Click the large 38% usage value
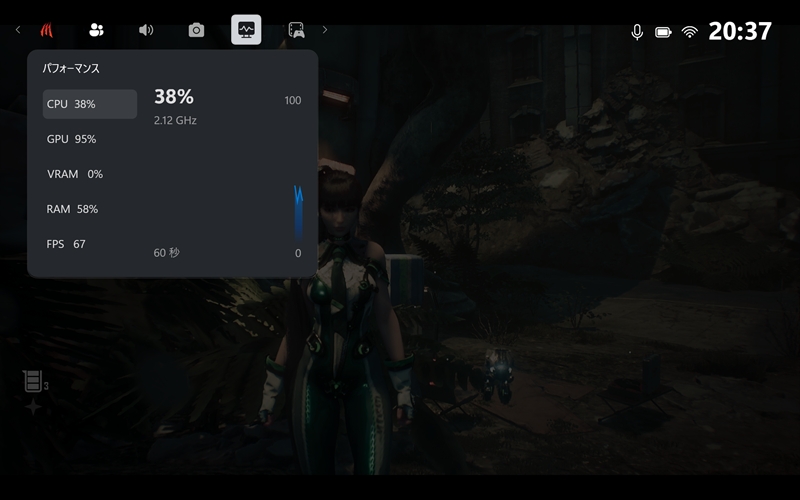 [x=174, y=96]
